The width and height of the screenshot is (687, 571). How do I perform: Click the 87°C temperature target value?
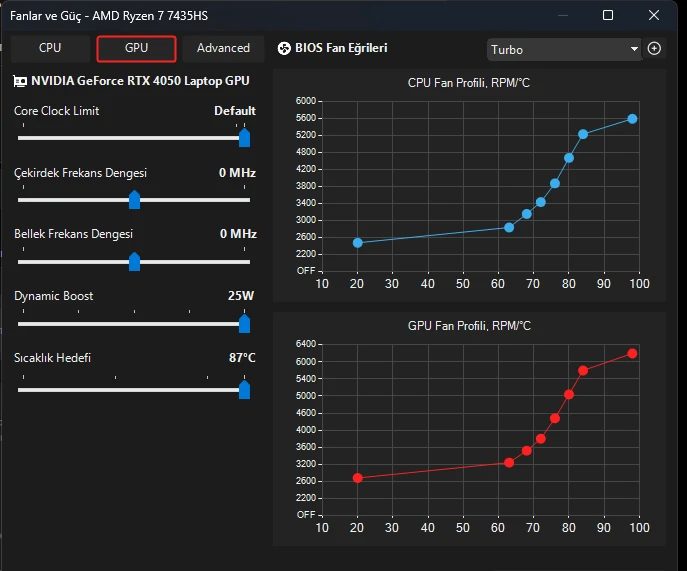pyautogui.click(x=242, y=358)
